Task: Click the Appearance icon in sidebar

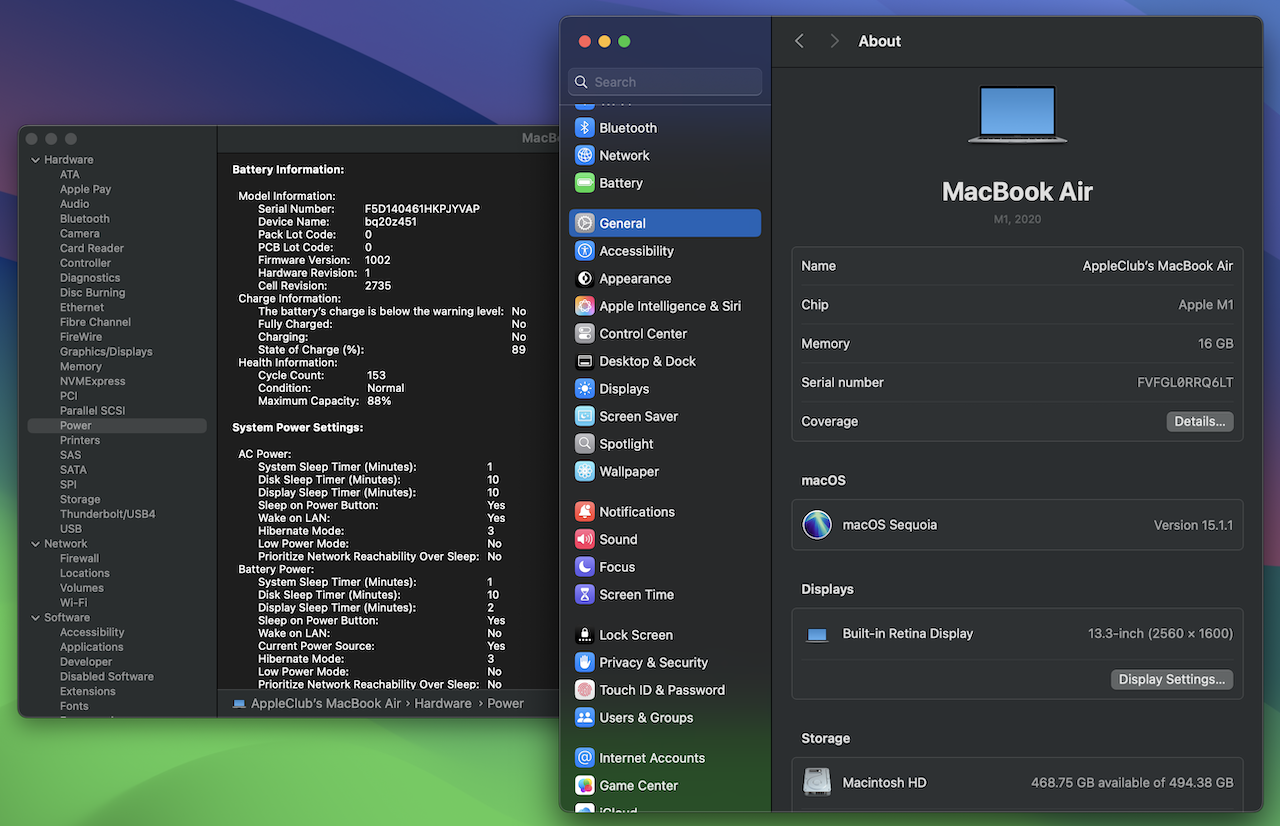Action: [x=585, y=278]
